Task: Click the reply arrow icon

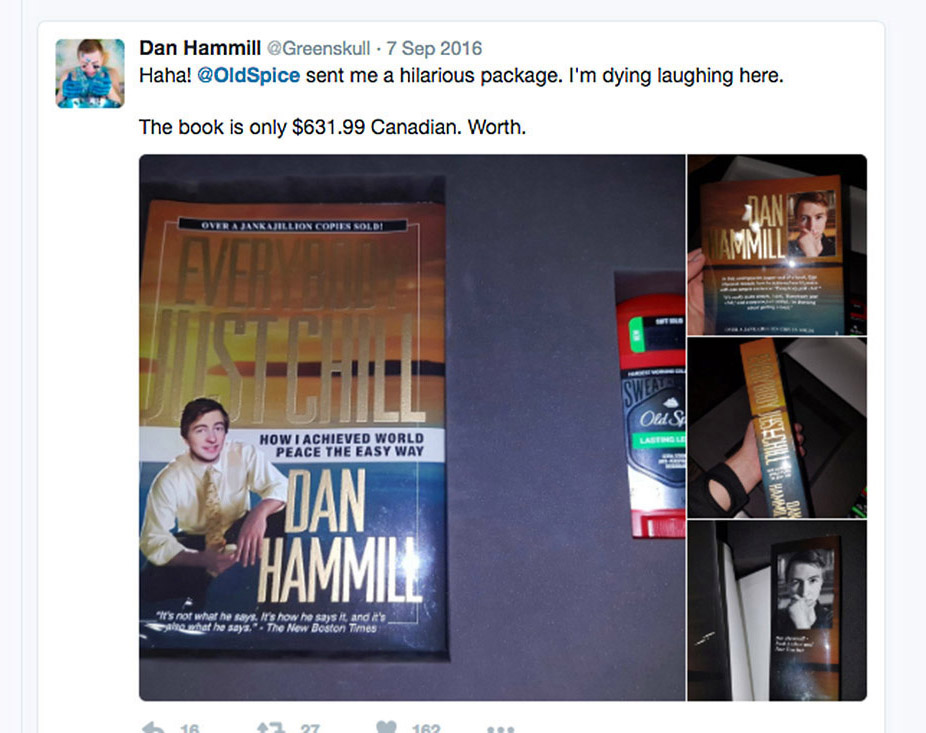Action: coord(153,728)
